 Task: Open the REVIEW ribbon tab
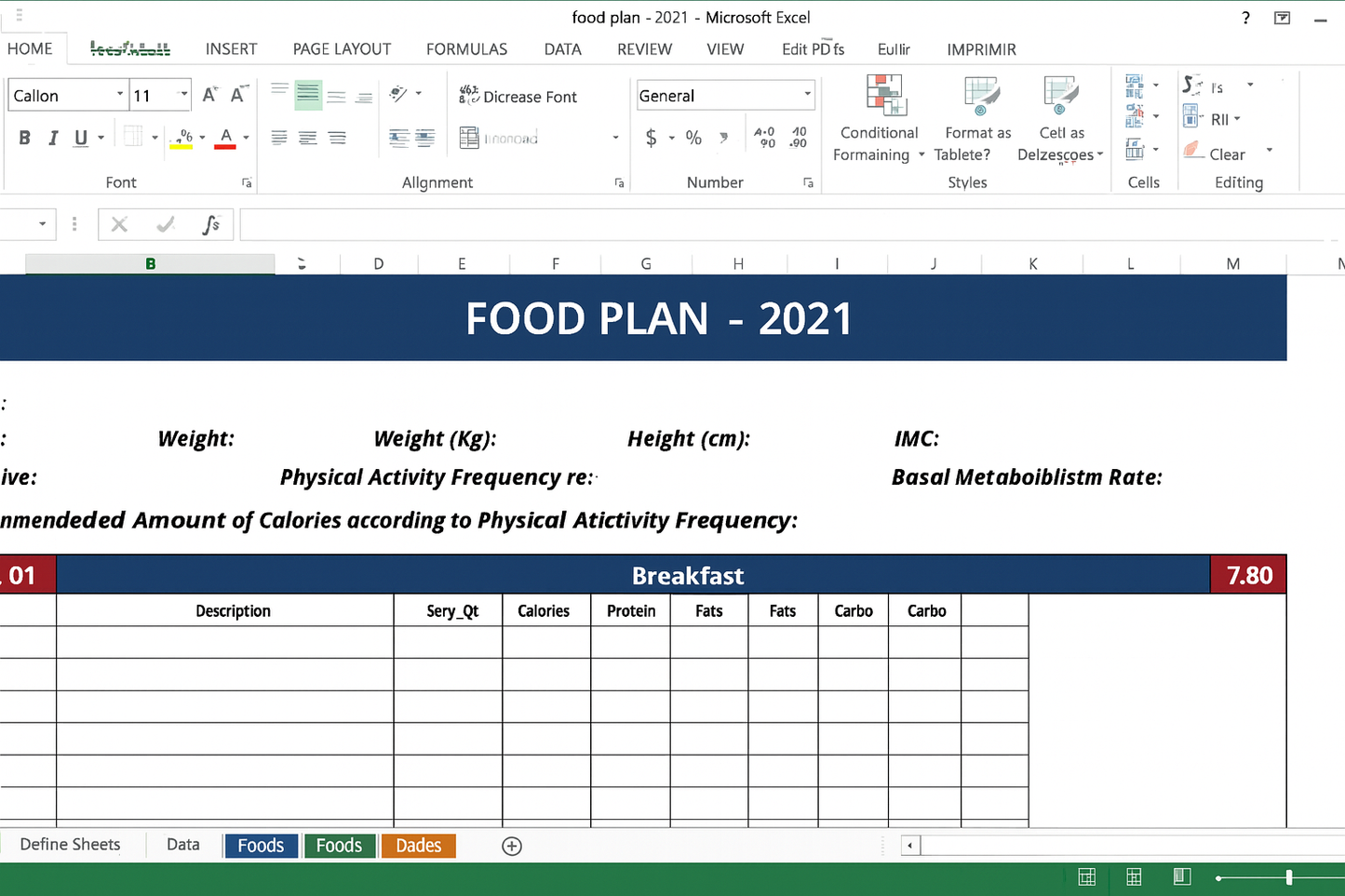click(x=644, y=48)
